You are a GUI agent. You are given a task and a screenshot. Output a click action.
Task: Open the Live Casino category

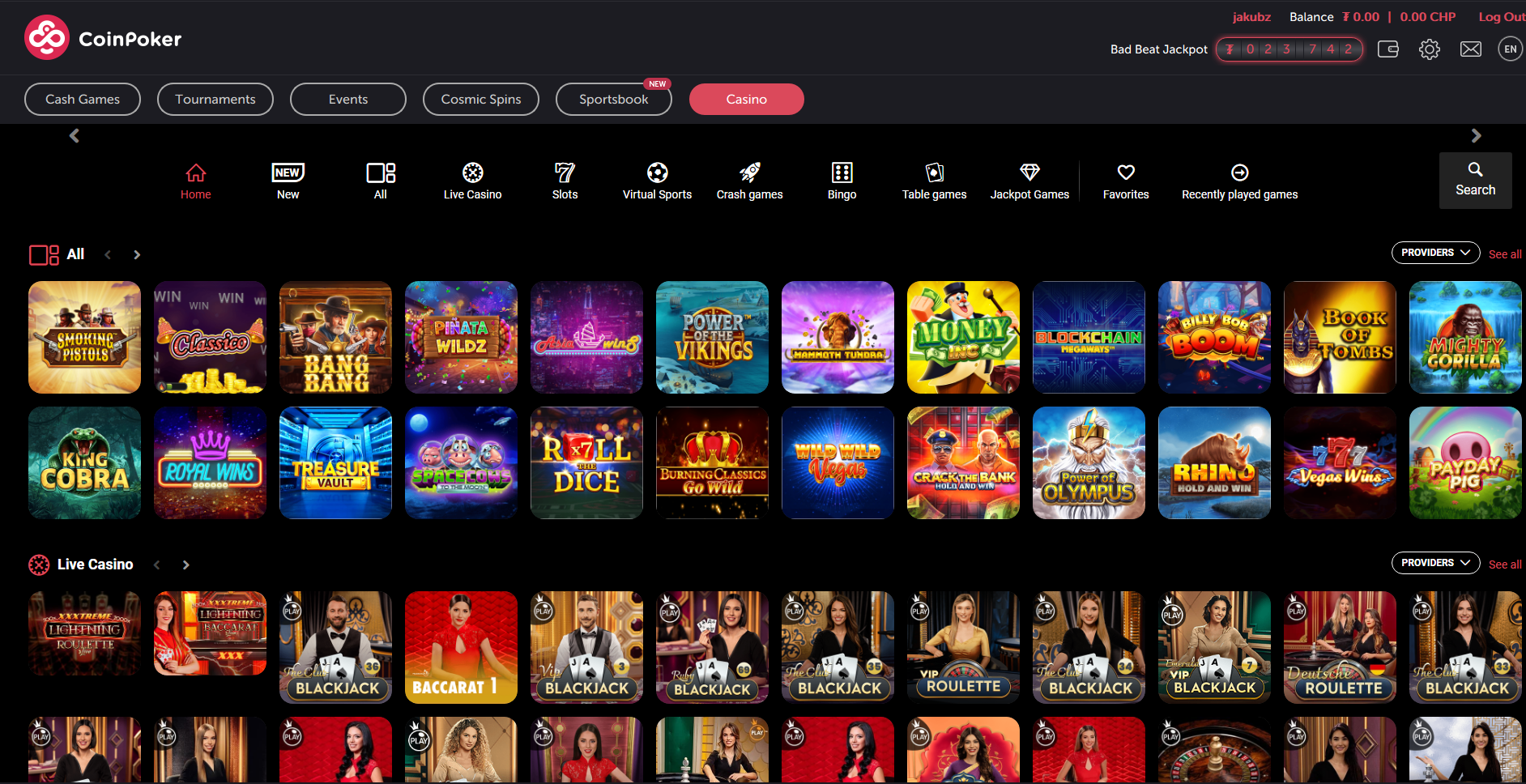pyautogui.click(x=473, y=181)
